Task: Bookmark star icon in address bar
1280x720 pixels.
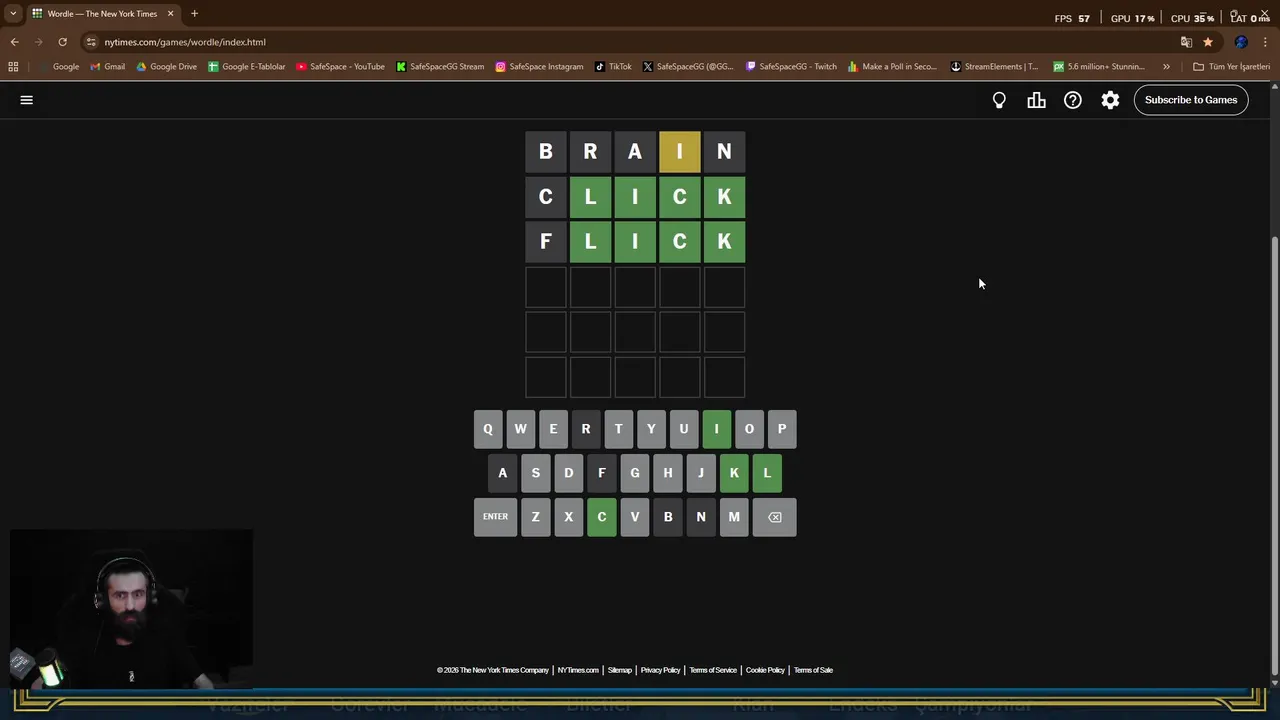Action: point(1208,42)
